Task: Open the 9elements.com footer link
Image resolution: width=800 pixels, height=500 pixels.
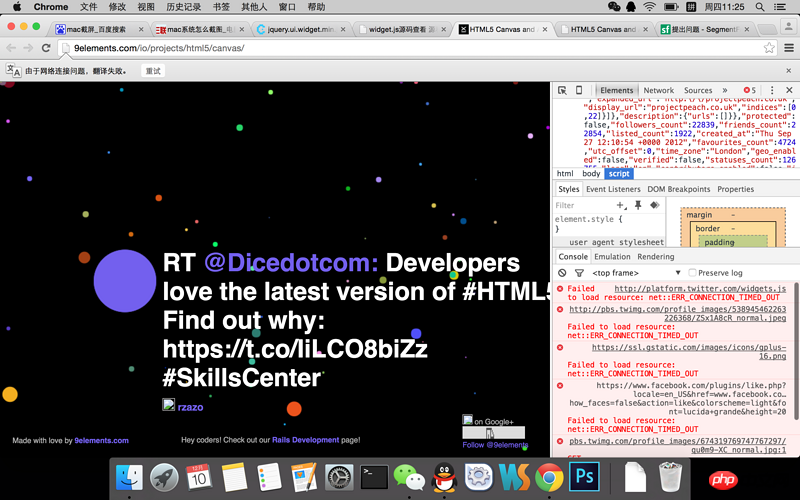Action: 102,440
